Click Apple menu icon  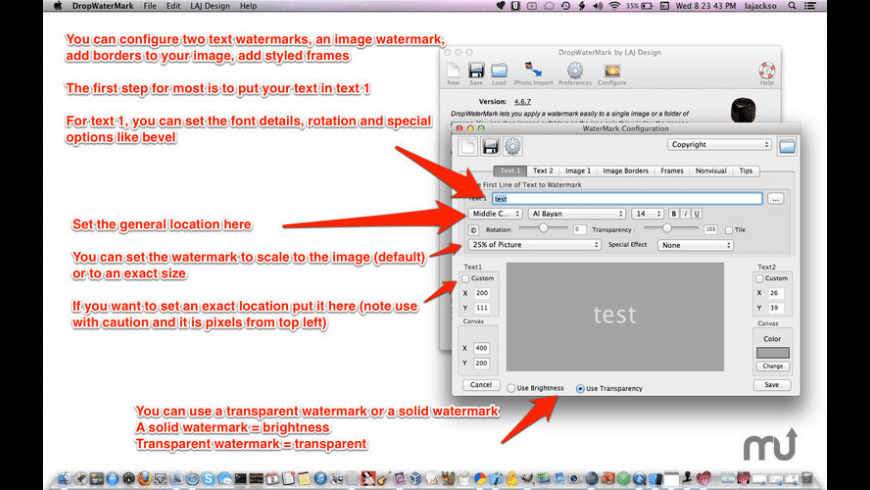pyautogui.click(x=58, y=6)
